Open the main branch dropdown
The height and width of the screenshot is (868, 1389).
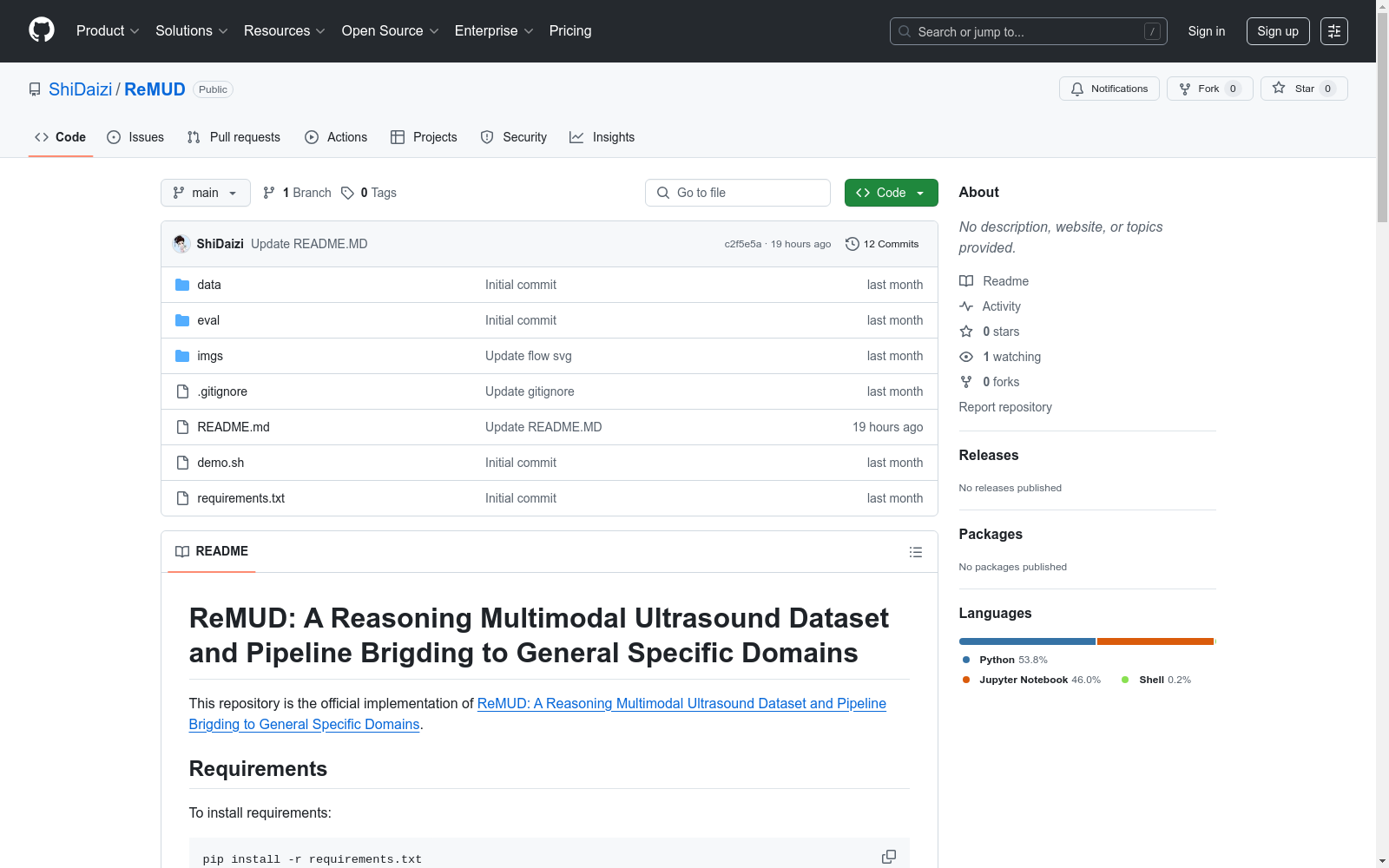click(x=205, y=193)
